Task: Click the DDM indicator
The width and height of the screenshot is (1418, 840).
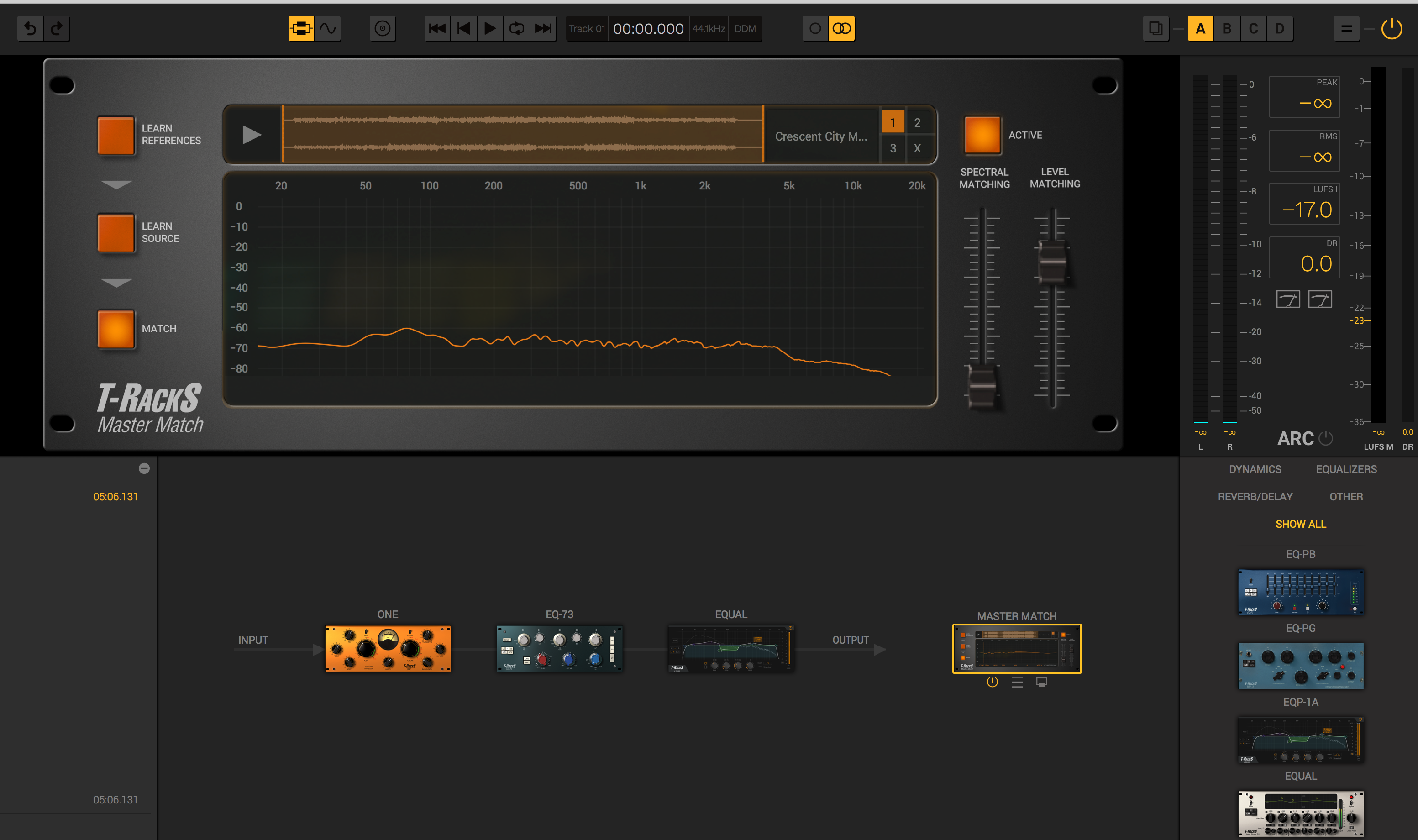Action: (745, 28)
